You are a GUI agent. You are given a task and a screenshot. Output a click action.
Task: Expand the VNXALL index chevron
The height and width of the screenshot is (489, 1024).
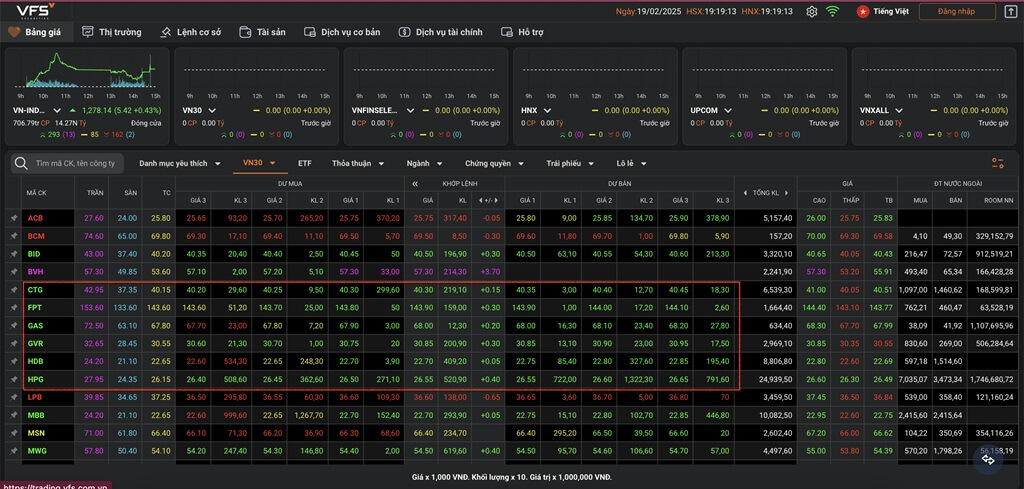tap(898, 110)
